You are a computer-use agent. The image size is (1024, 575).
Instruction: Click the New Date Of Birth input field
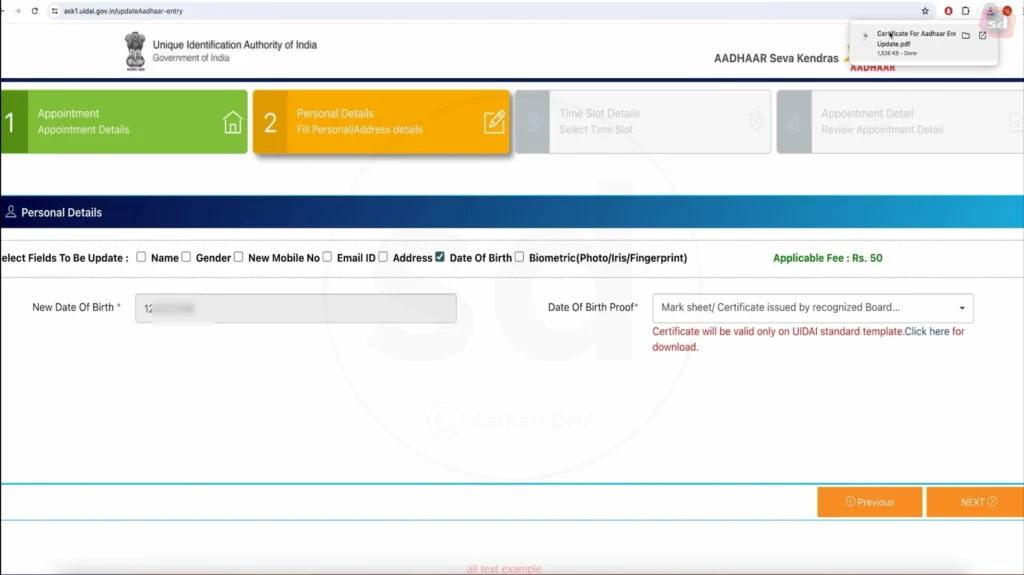295,308
